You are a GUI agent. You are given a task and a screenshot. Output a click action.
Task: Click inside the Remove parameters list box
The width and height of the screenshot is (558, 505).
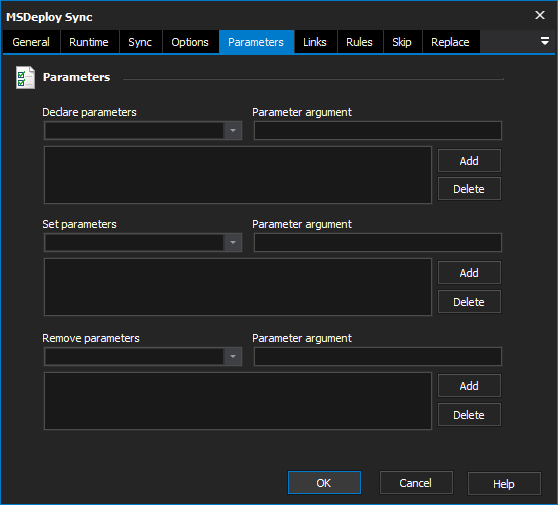coord(238,401)
